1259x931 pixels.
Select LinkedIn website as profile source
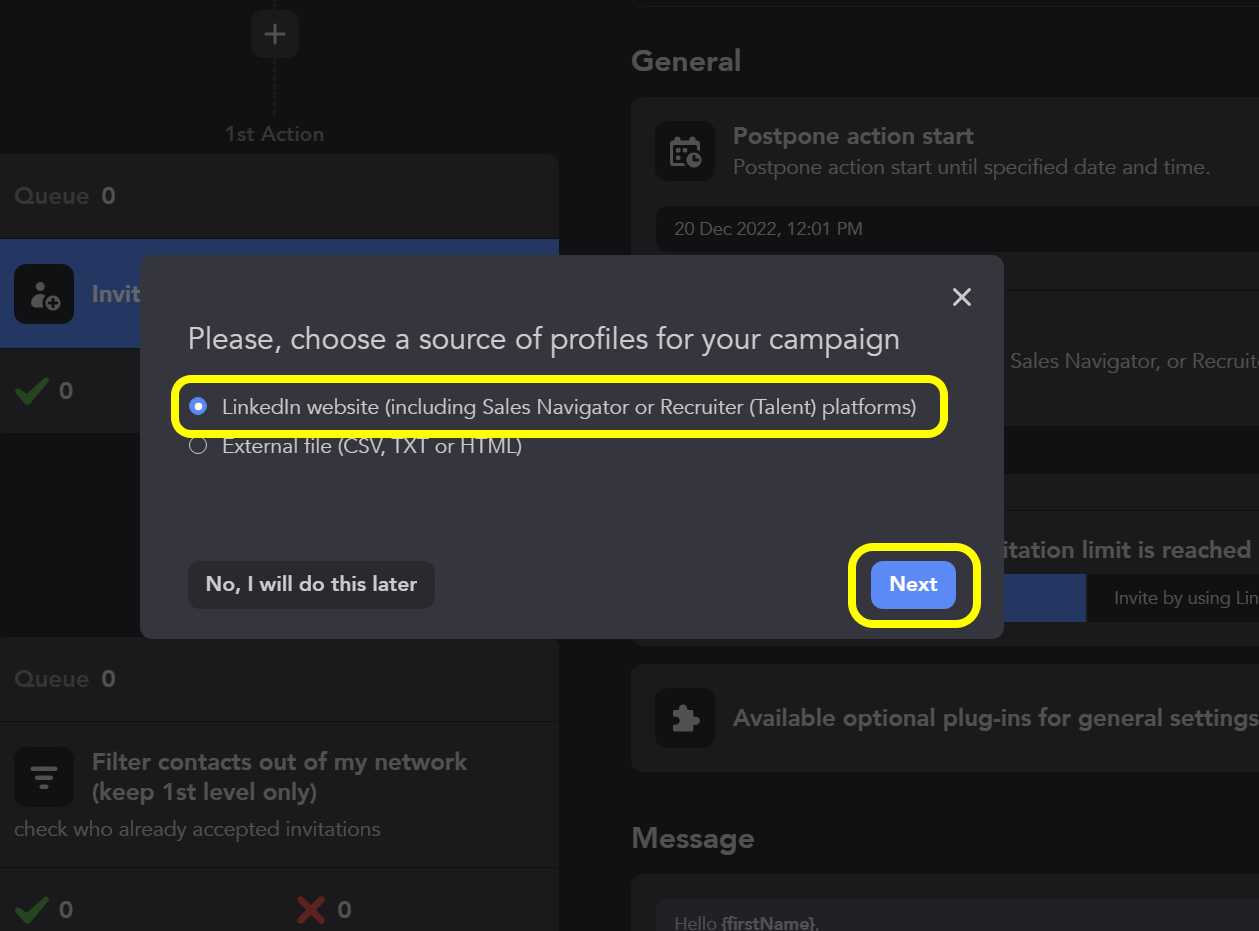[198, 407]
